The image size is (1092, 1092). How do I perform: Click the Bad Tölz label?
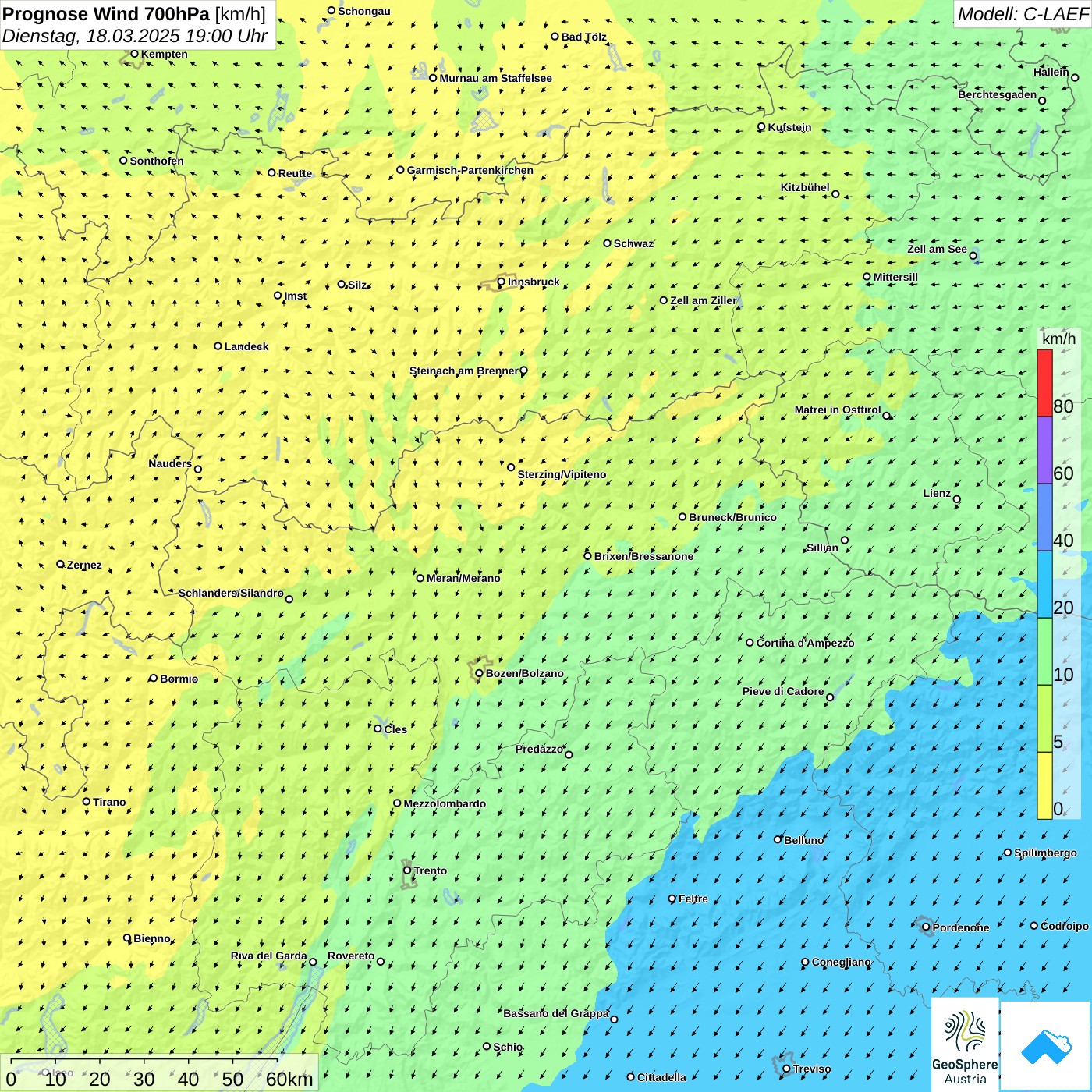[x=584, y=37]
